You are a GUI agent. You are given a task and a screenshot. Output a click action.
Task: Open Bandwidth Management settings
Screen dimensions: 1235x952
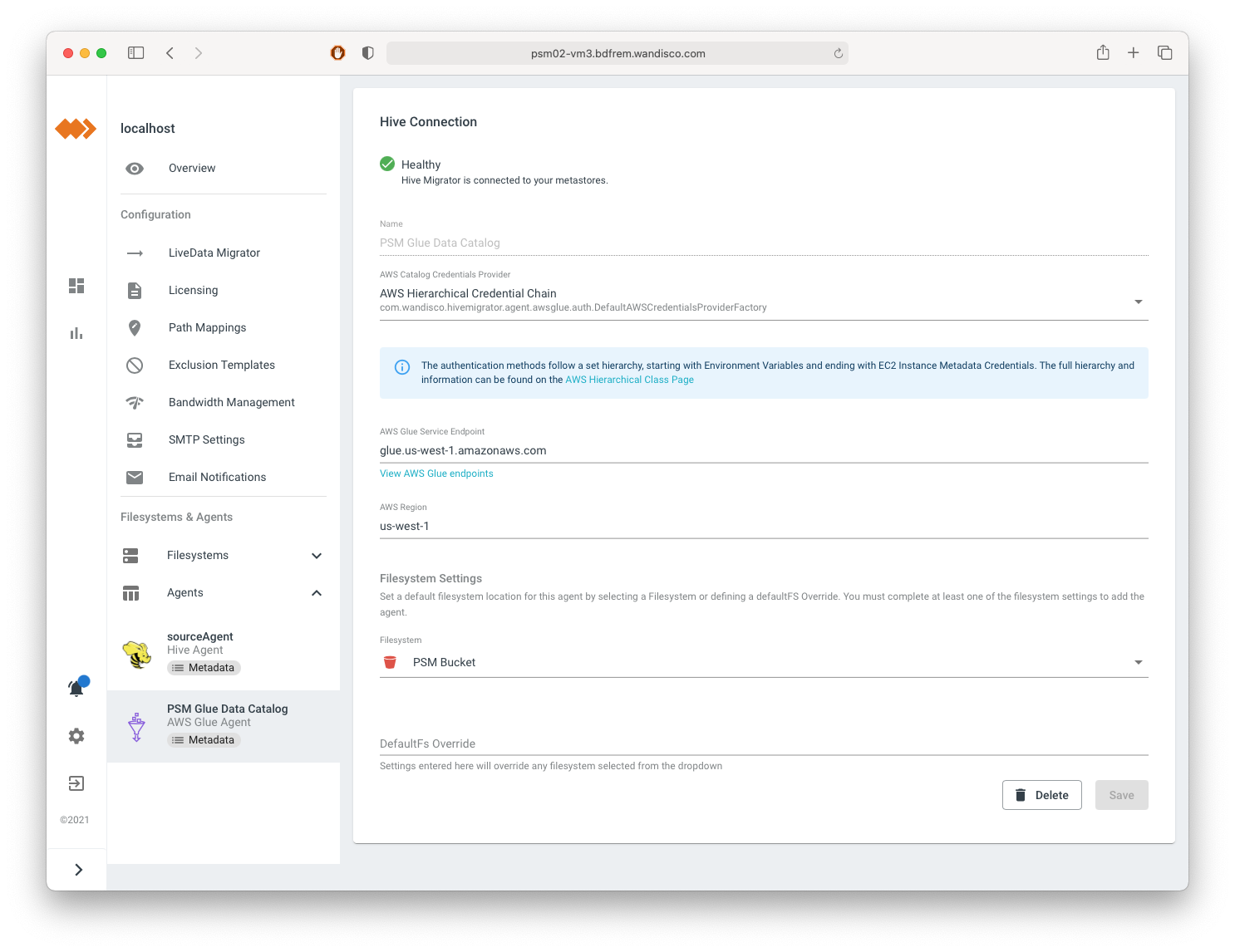[231, 402]
